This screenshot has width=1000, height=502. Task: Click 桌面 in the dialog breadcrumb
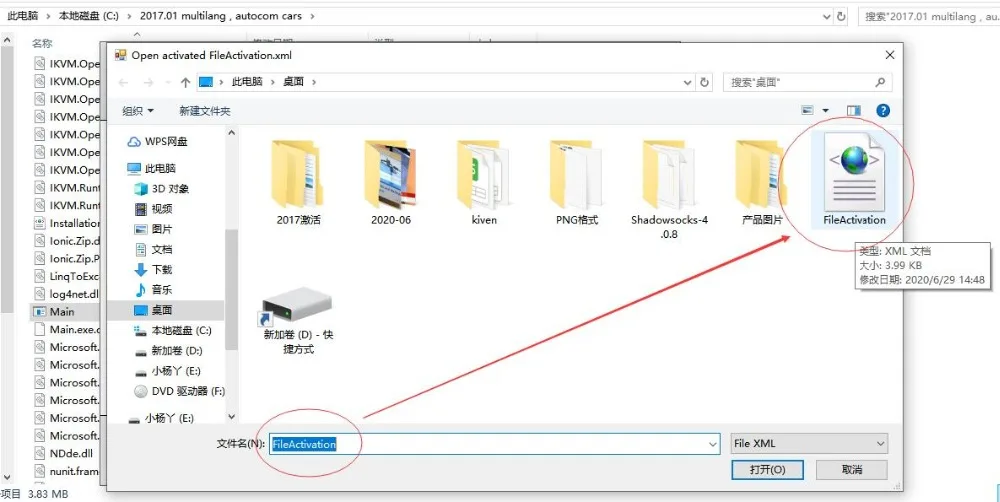(293, 82)
